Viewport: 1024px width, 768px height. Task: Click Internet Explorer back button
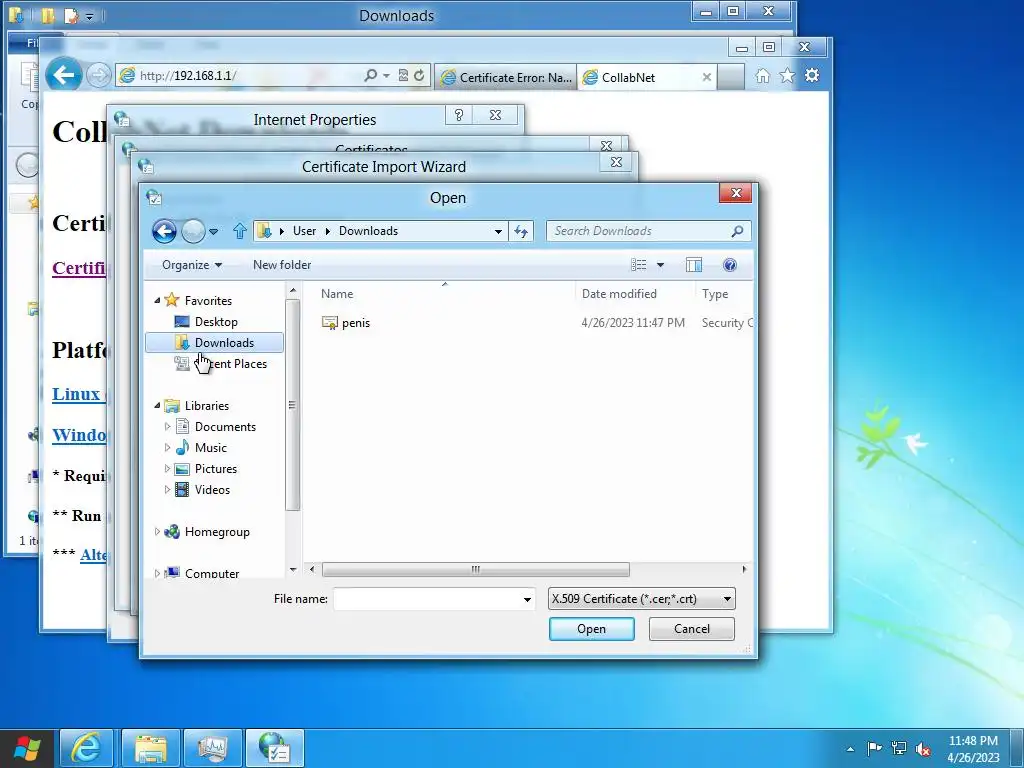(63, 76)
